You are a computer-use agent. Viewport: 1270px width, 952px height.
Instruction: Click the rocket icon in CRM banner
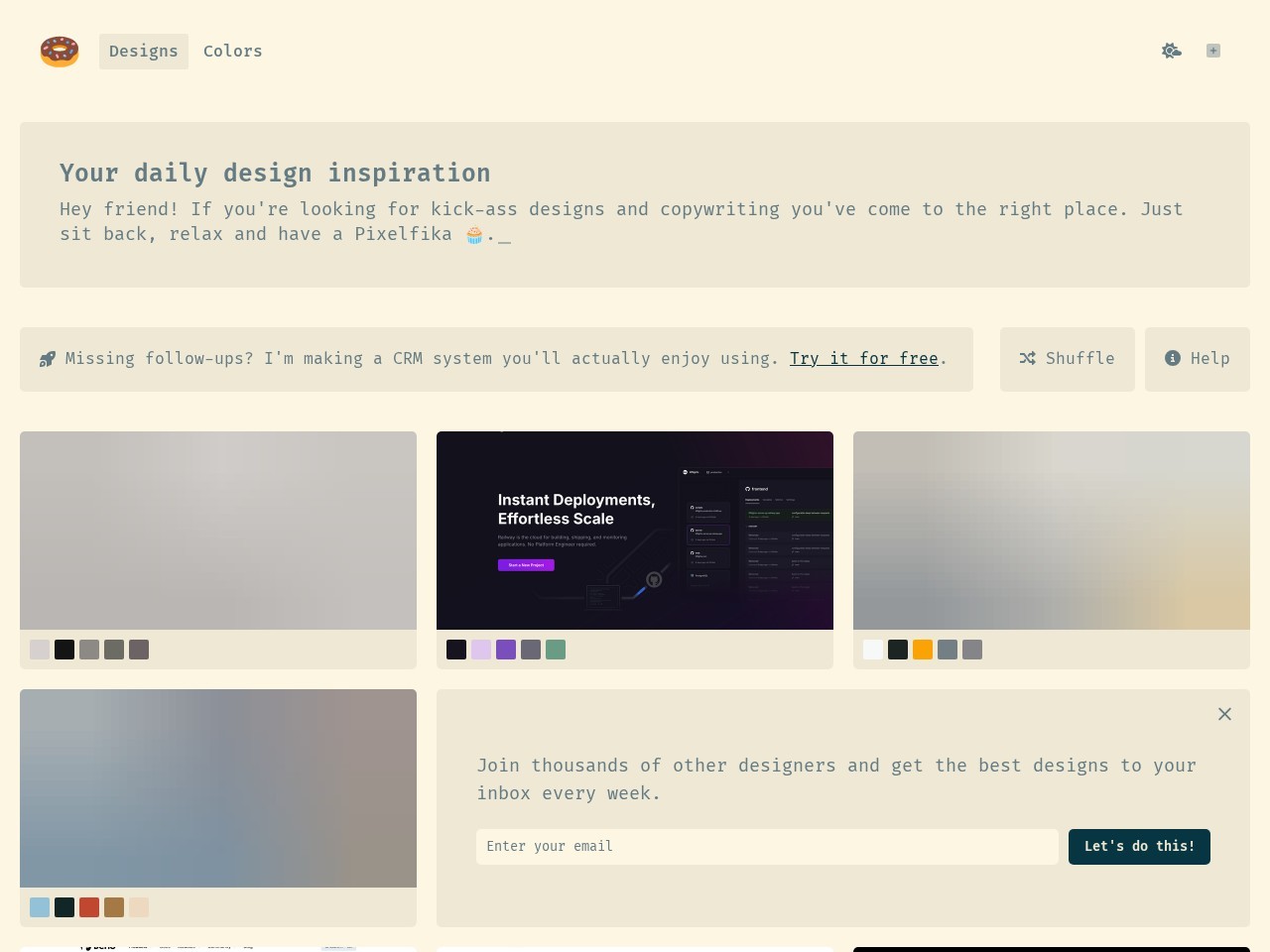pos(48,359)
